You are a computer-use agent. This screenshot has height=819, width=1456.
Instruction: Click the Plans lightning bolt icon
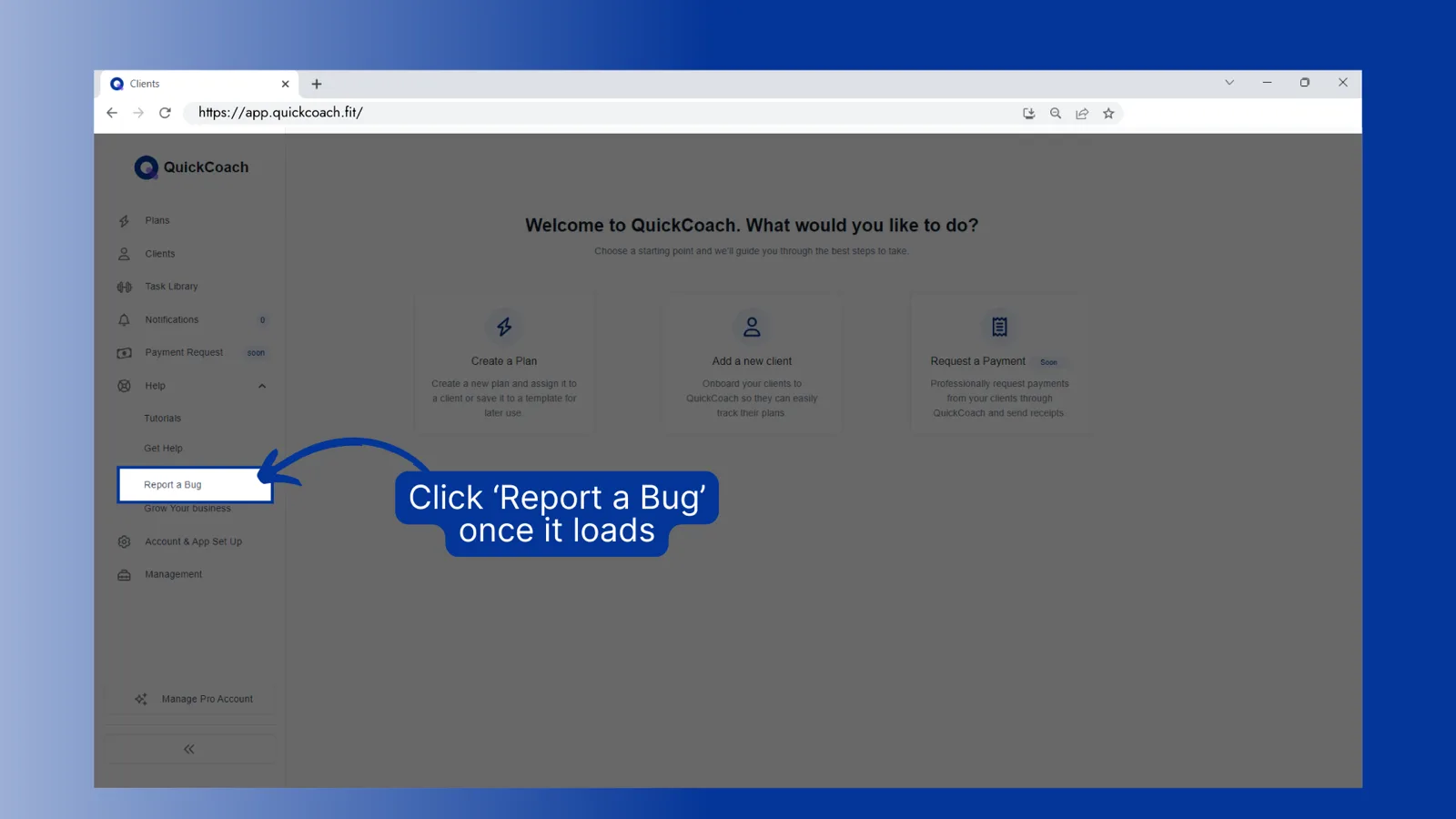[124, 221]
